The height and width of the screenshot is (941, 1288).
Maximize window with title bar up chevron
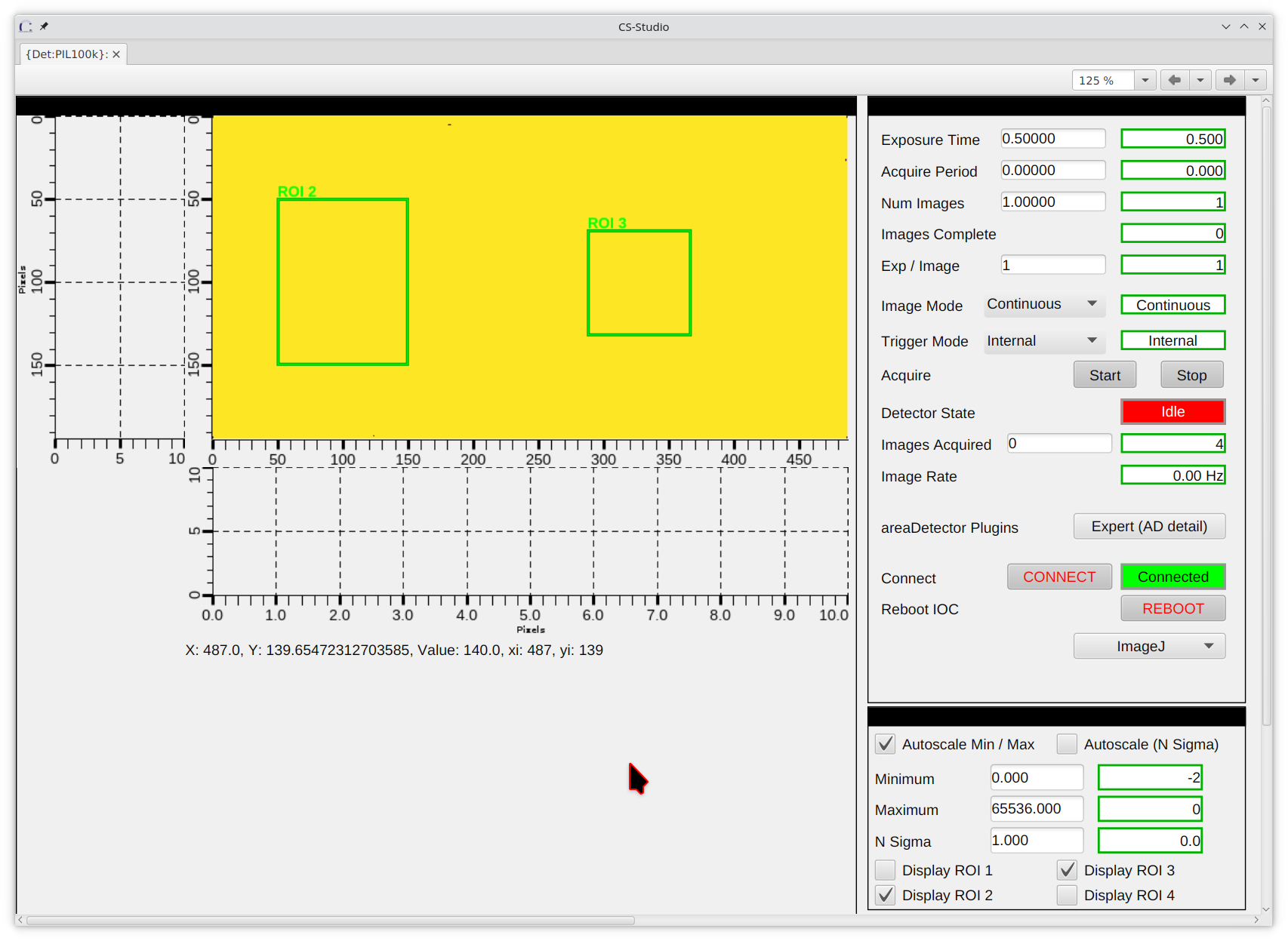(x=1244, y=26)
